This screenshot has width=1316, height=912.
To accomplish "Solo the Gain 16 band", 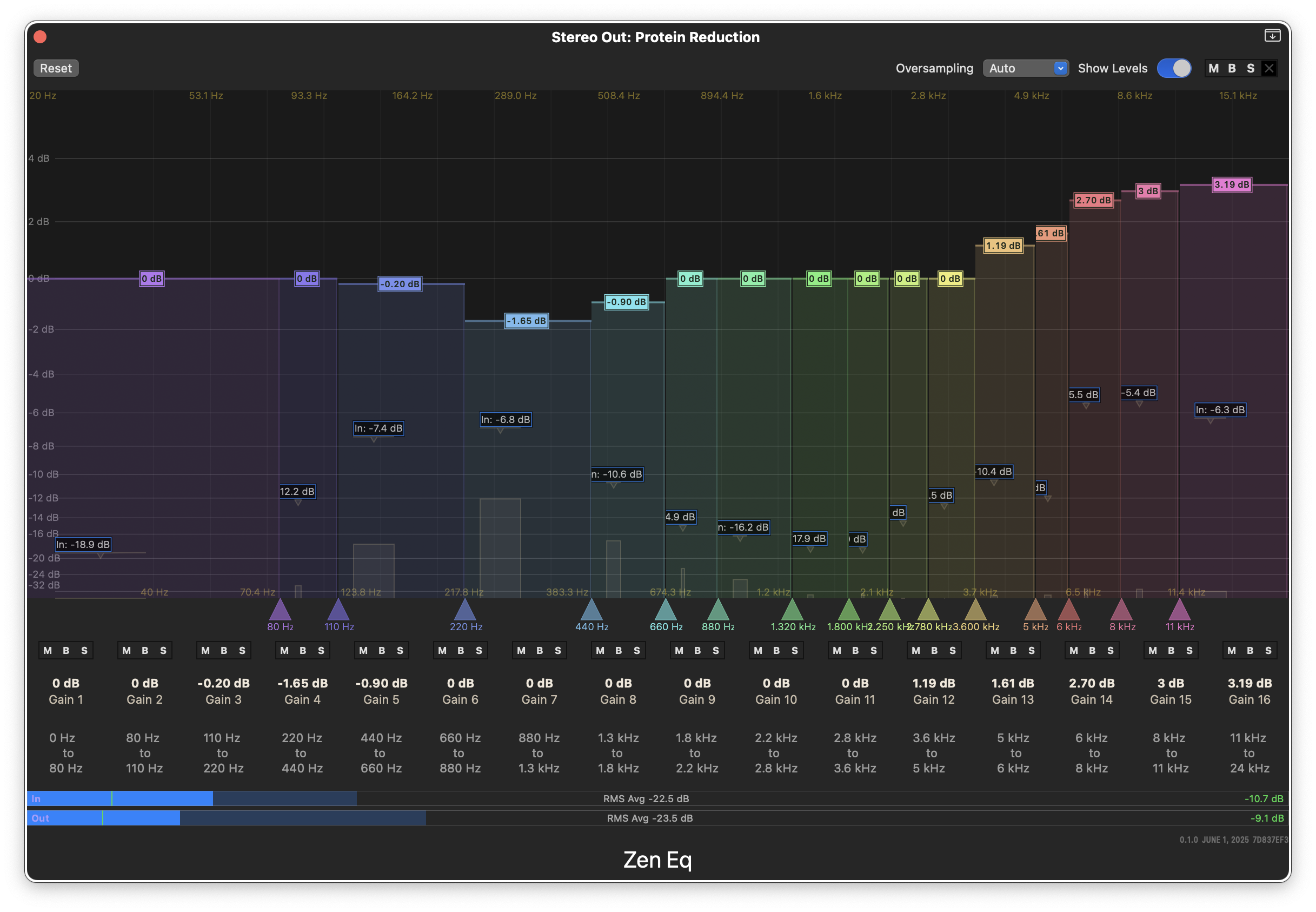I will point(1268,650).
